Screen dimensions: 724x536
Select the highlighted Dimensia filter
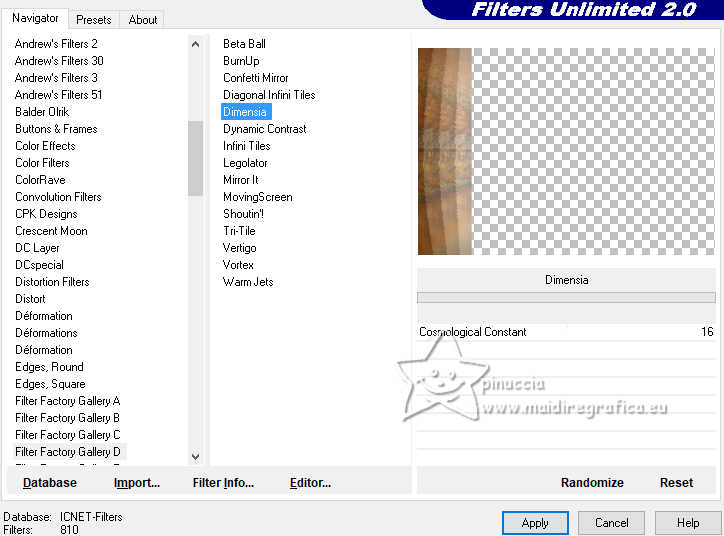point(245,112)
